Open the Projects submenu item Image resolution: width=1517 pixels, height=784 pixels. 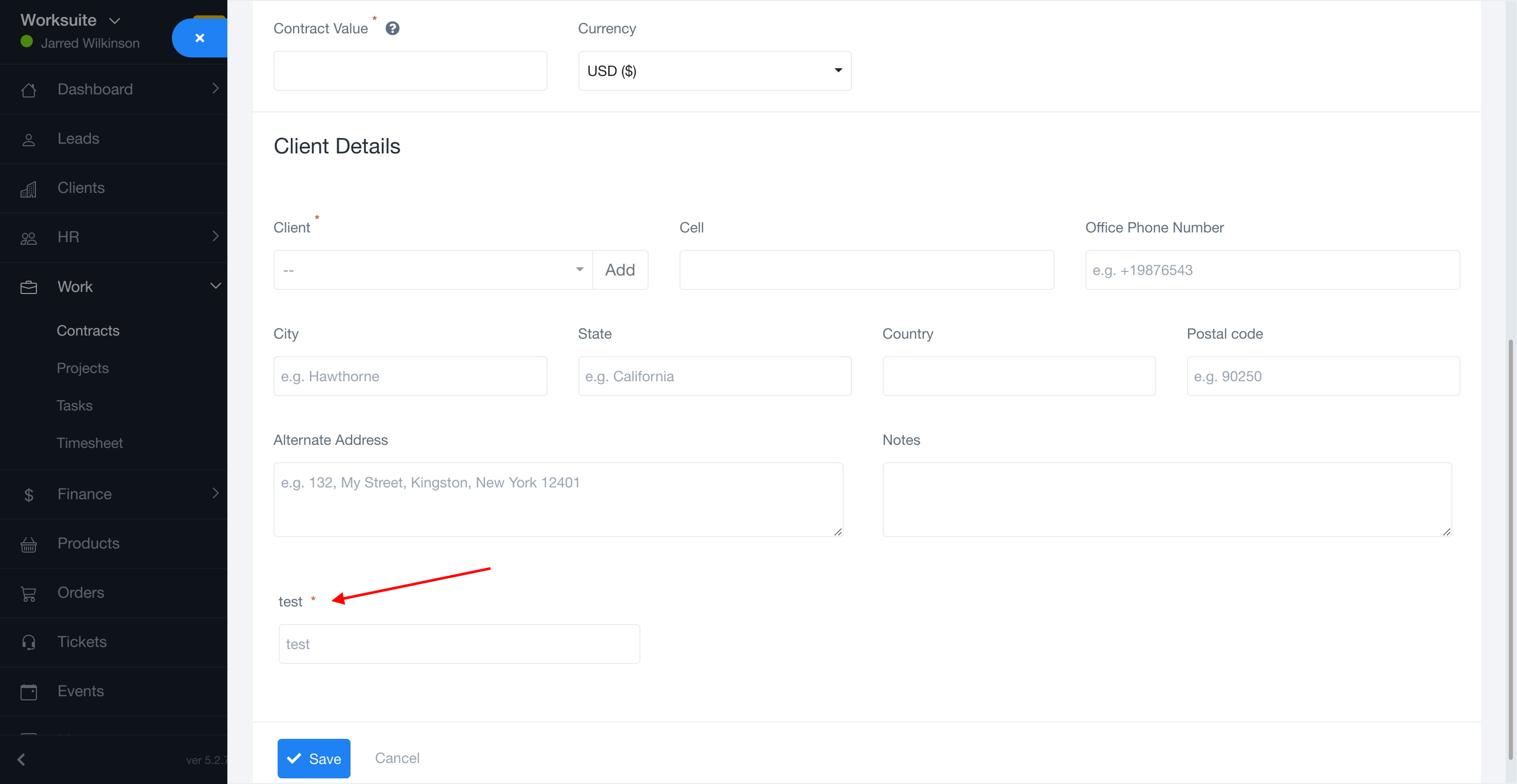coord(83,368)
